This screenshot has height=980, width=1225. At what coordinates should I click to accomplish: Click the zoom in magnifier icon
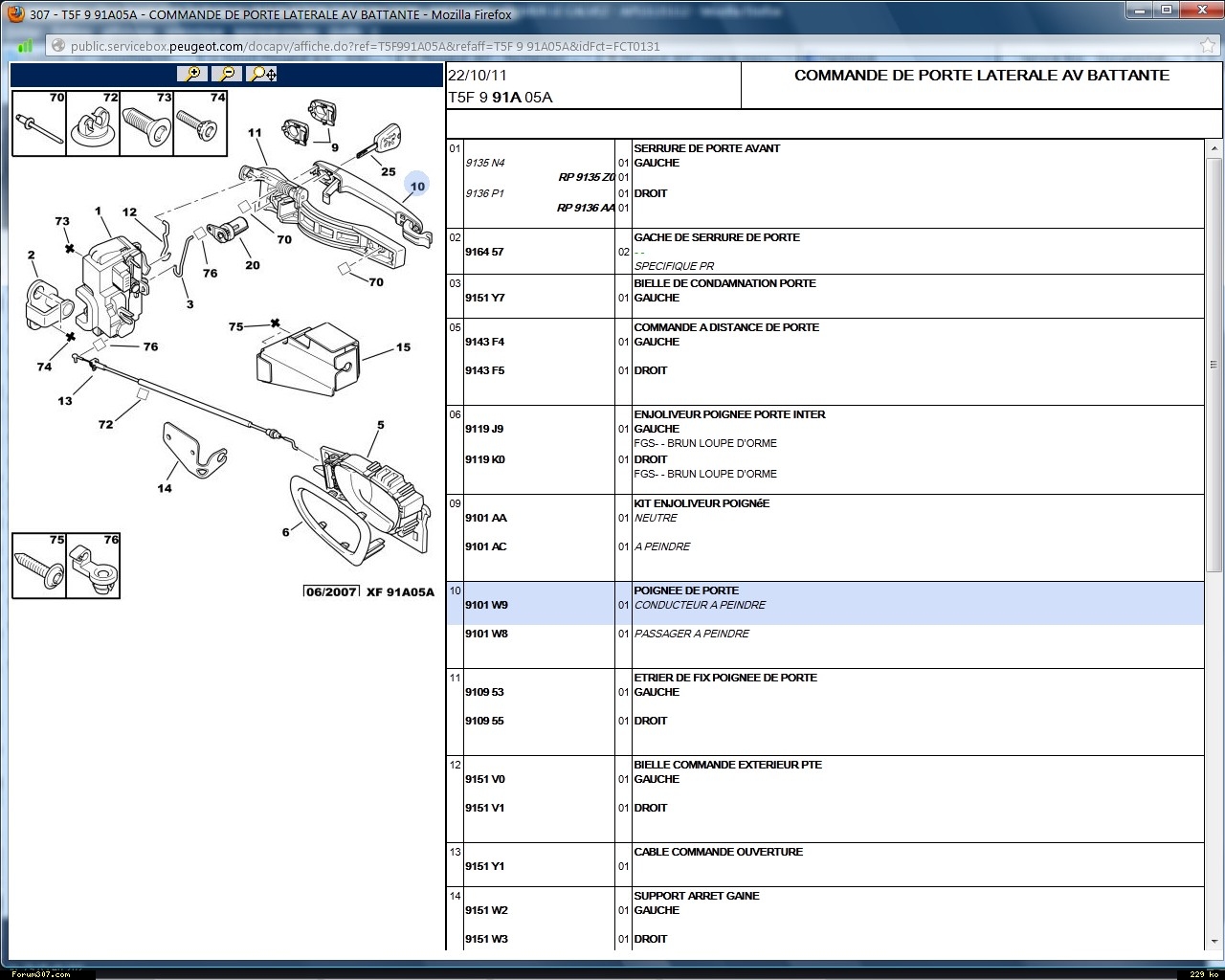[192, 74]
